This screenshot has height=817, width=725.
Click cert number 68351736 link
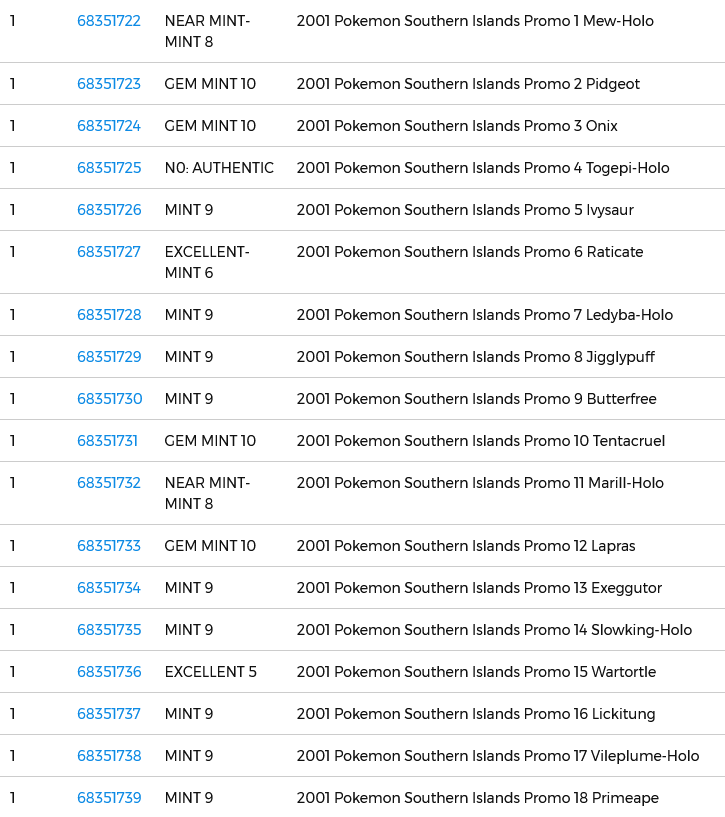click(x=109, y=672)
